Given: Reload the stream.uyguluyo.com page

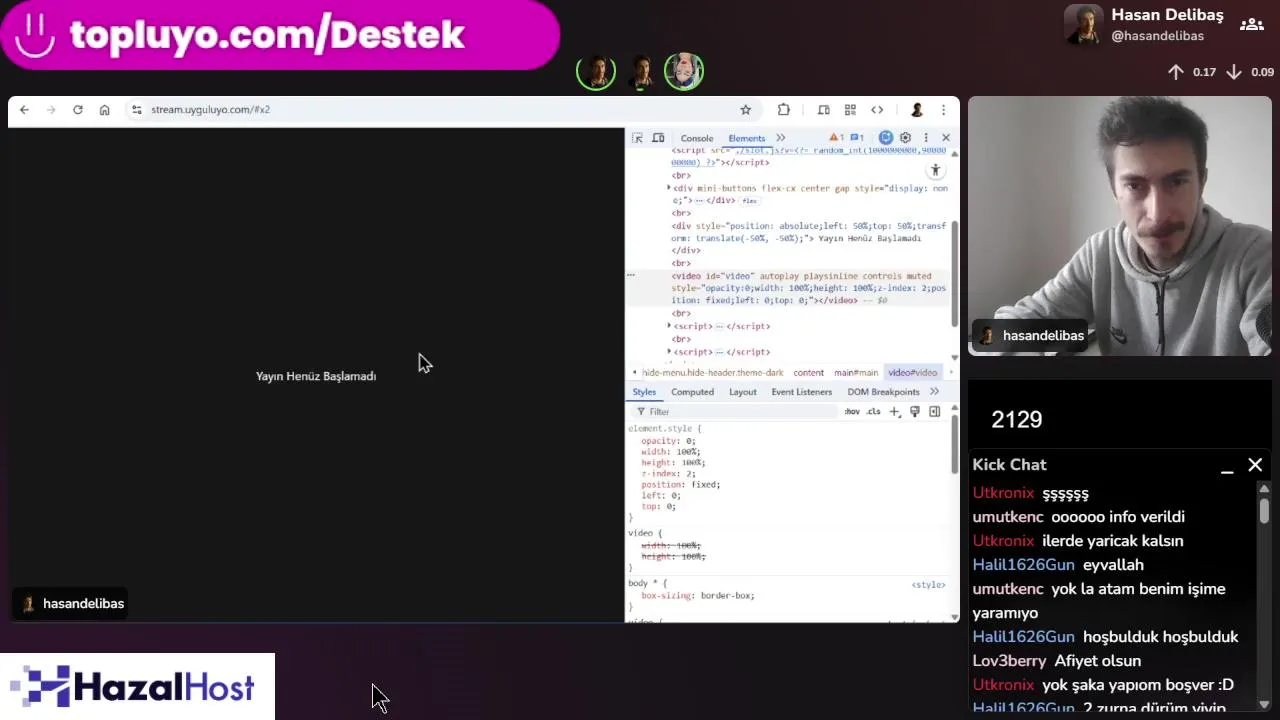Looking at the screenshot, I should click(78, 110).
